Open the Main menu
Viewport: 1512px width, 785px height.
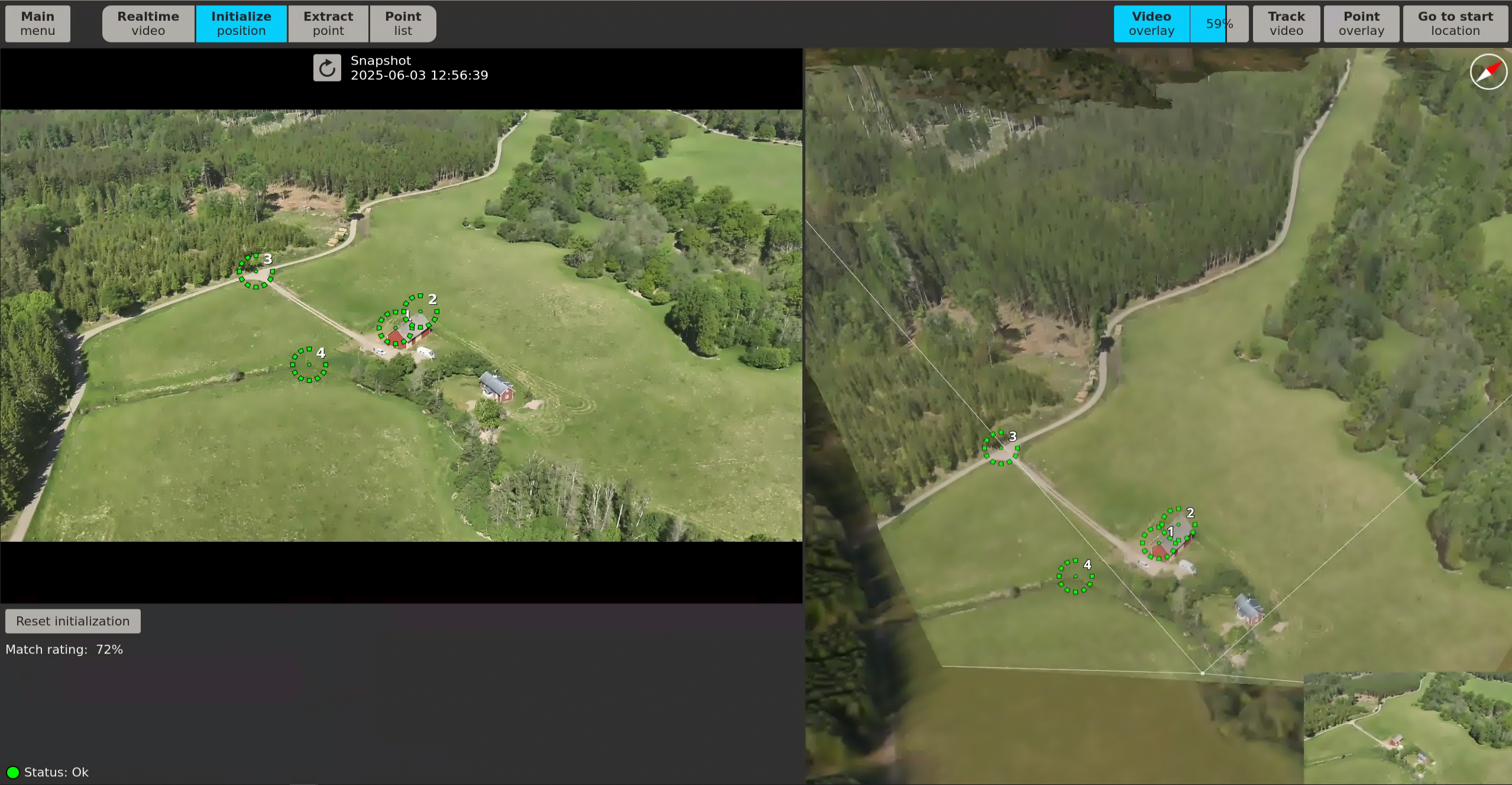click(37, 23)
